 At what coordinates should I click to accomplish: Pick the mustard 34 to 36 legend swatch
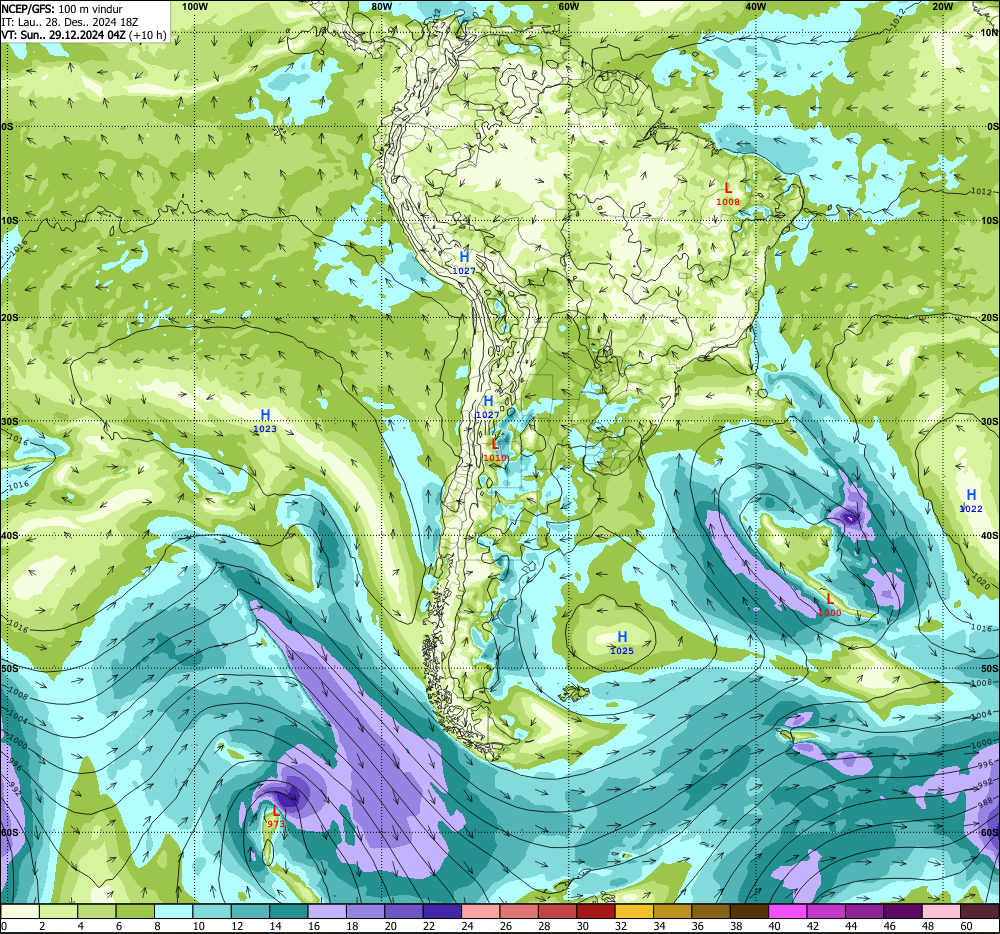672,912
